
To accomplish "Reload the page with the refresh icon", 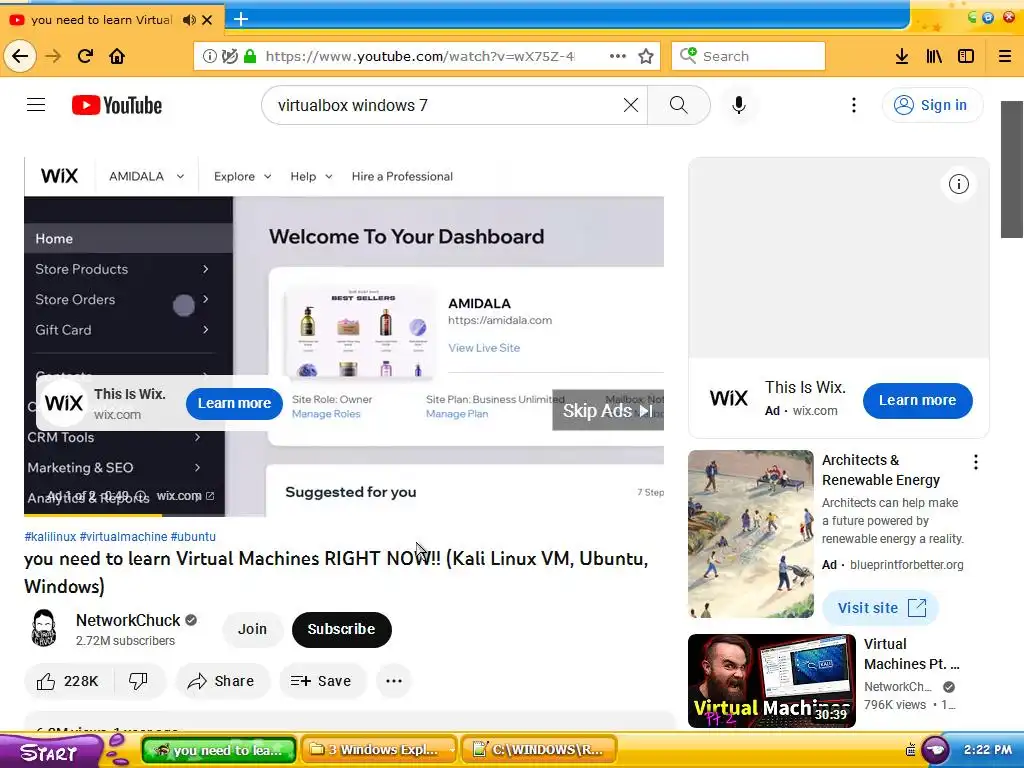I will [86, 56].
